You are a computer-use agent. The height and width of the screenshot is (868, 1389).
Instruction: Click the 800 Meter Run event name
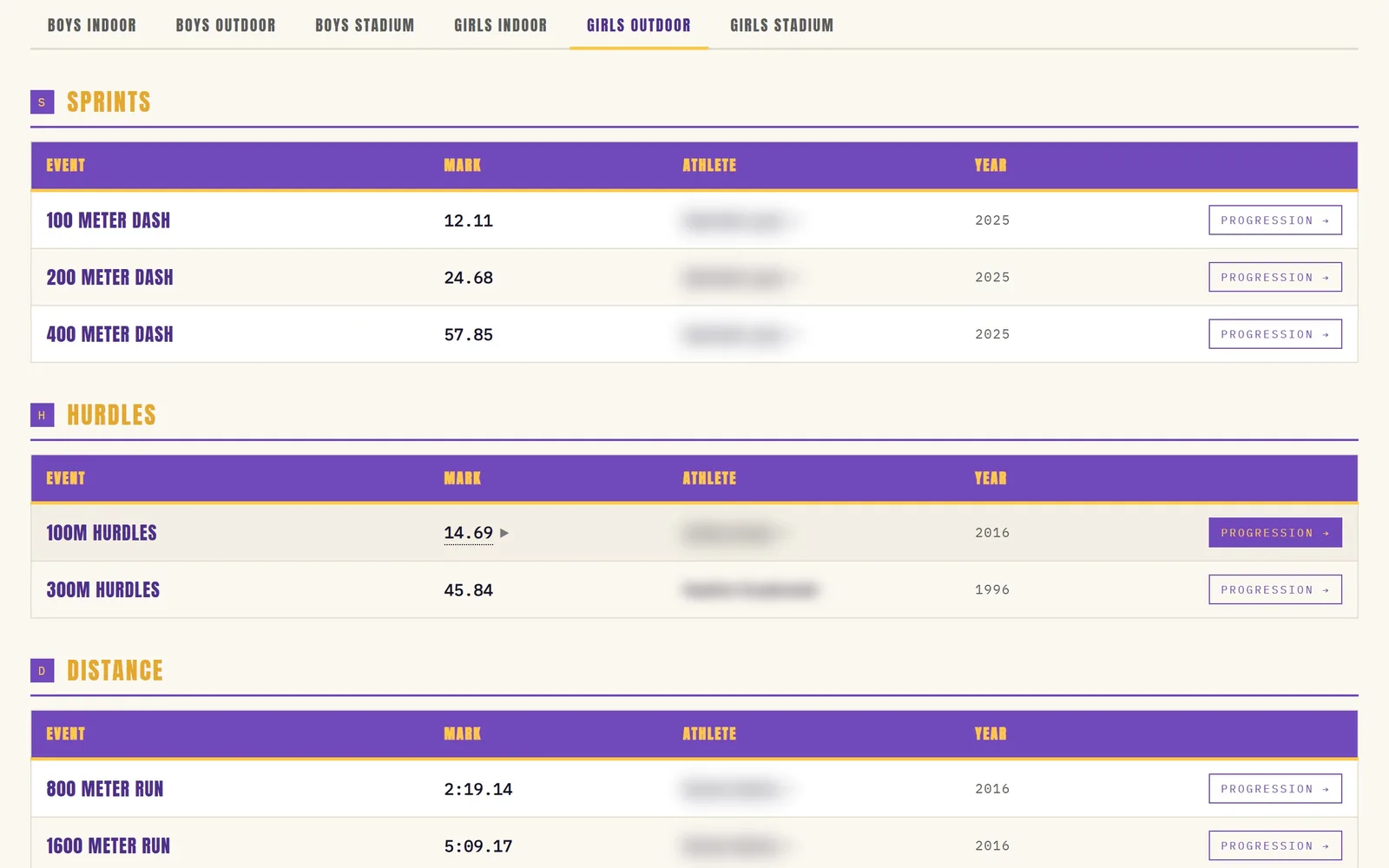105,789
